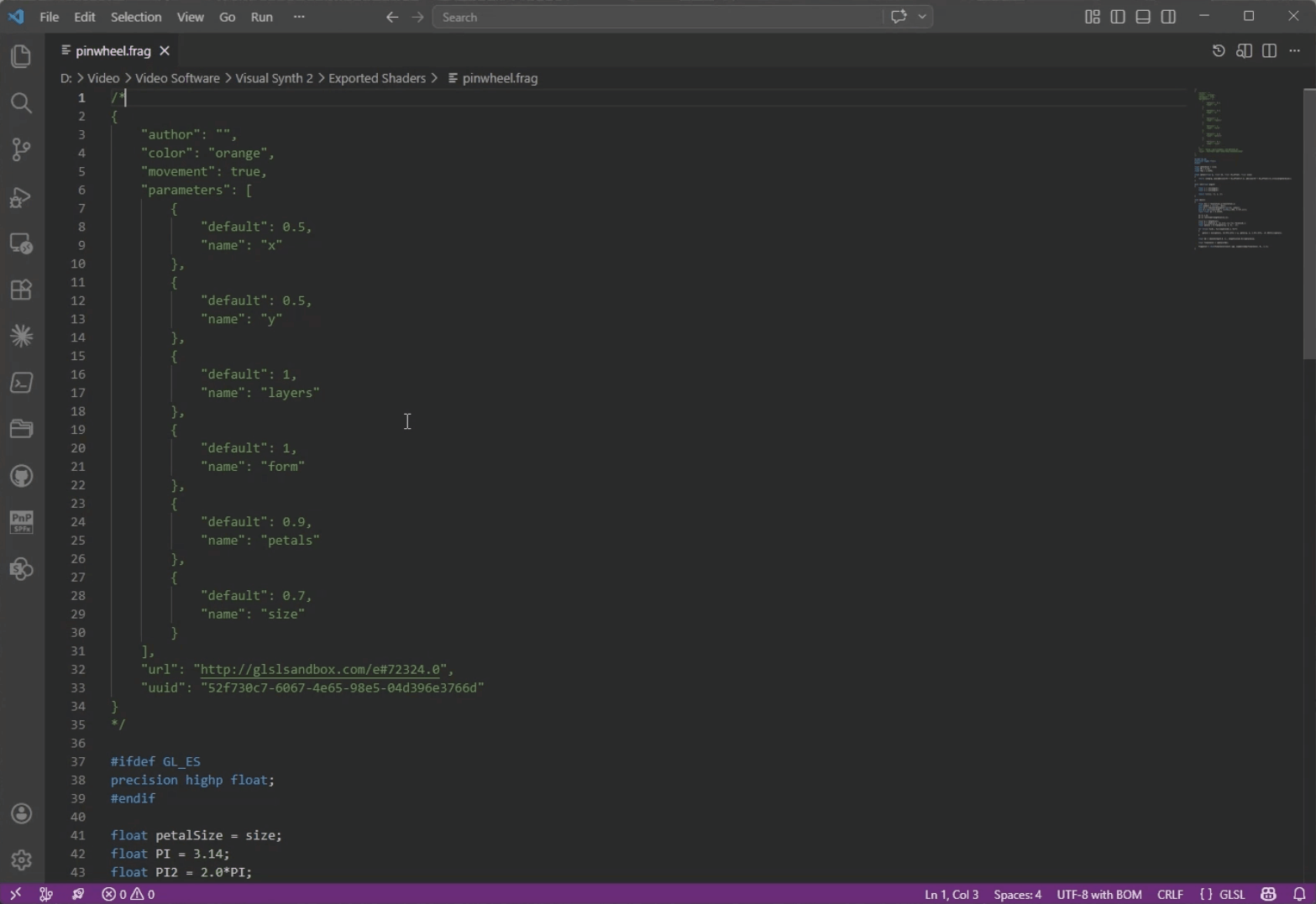Open the starburst extension icon in activity bar
The width and height of the screenshot is (1316, 904).
[21, 336]
